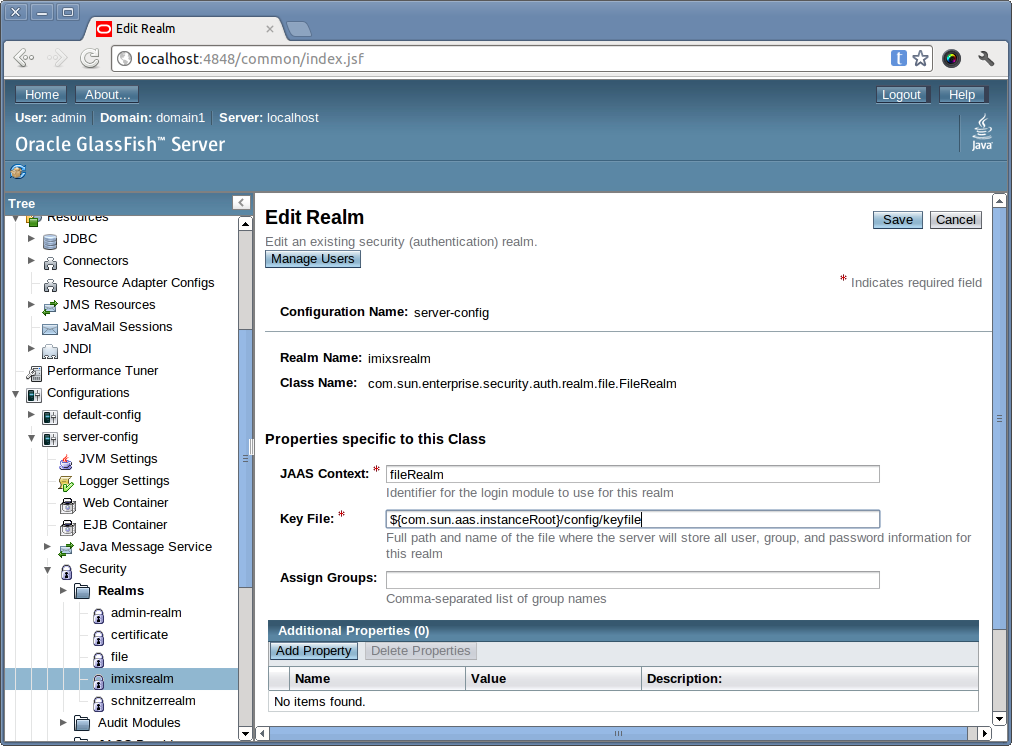Expand the Connectors tree node
Viewport: 1012px width, 746px height.
point(31,261)
